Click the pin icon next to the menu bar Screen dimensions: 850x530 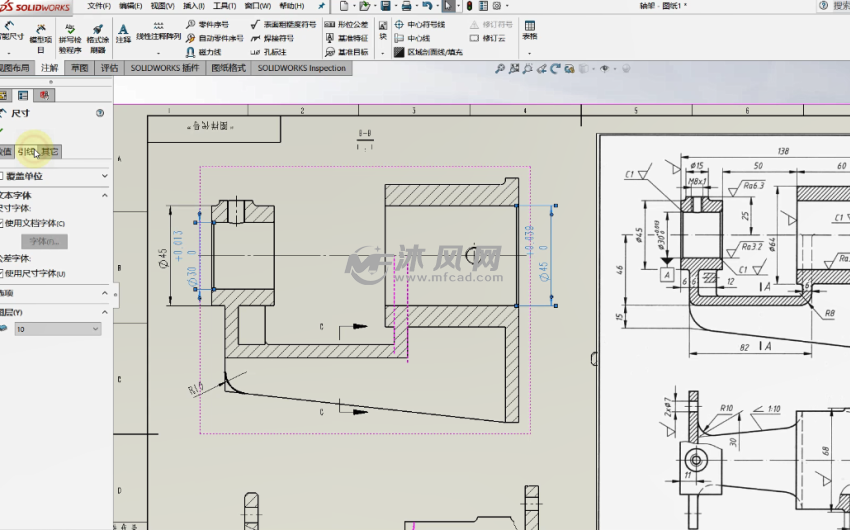(321, 6)
